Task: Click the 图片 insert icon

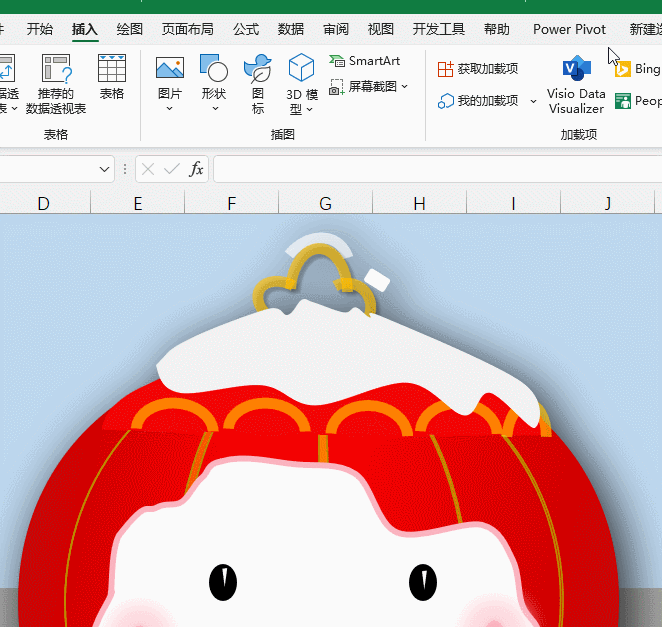Action: pos(170,68)
